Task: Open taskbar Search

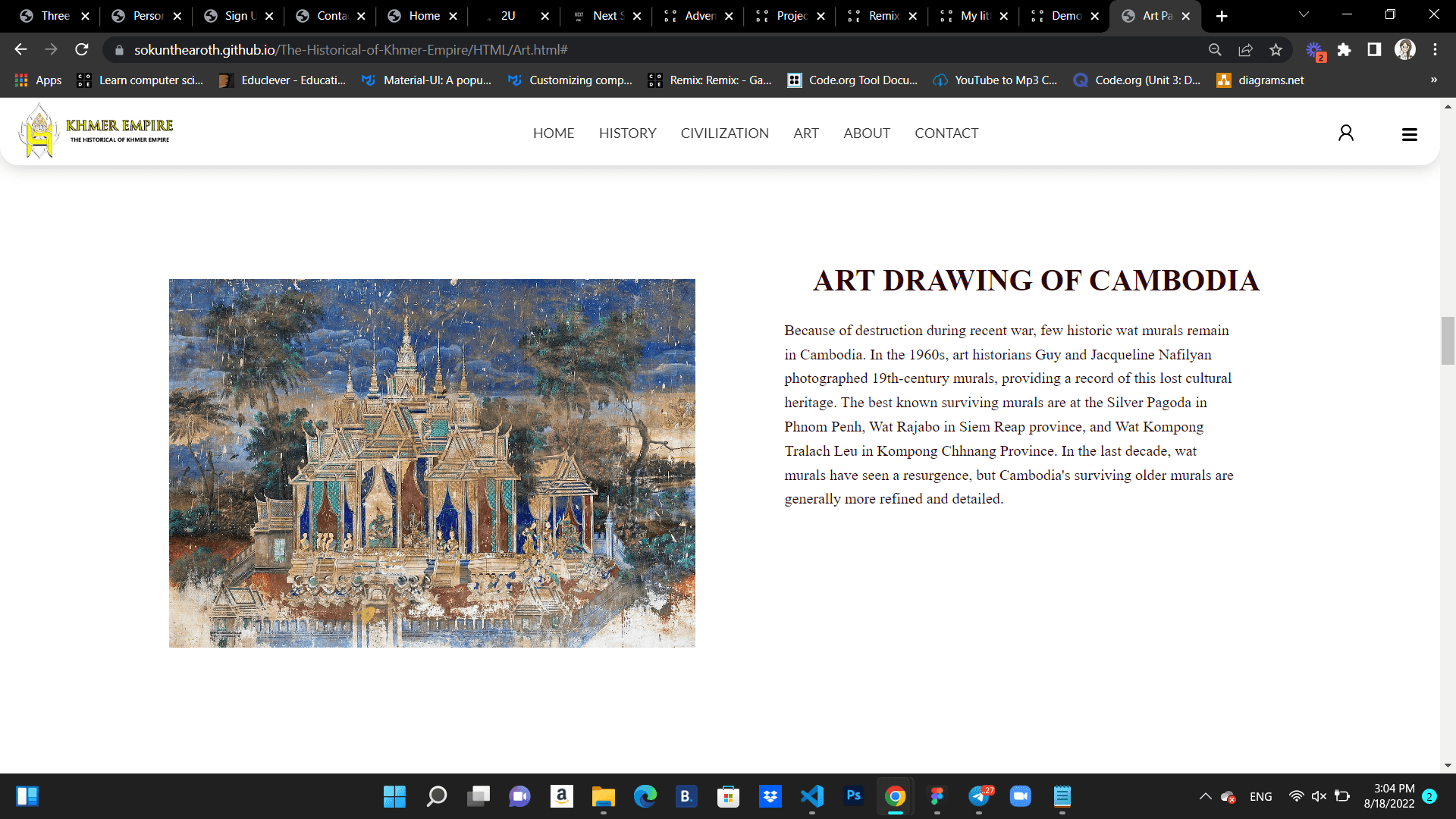Action: coord(437,796)
